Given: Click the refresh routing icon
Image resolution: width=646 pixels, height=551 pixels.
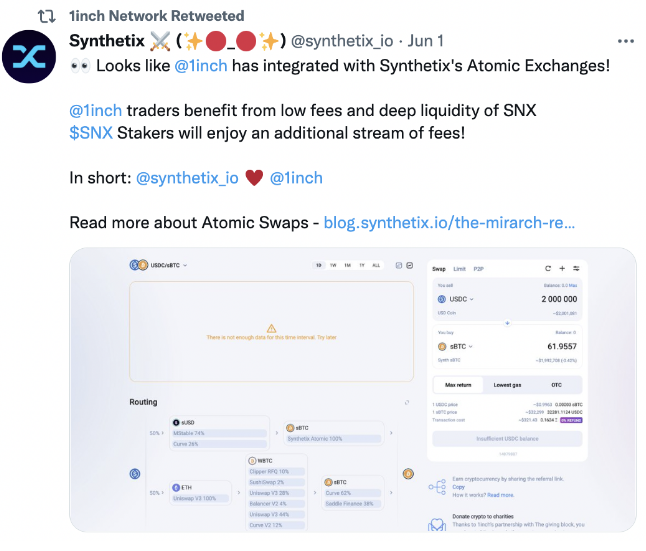Looking at the screenshot, I should pyautogui.click(x=407, y=402).
